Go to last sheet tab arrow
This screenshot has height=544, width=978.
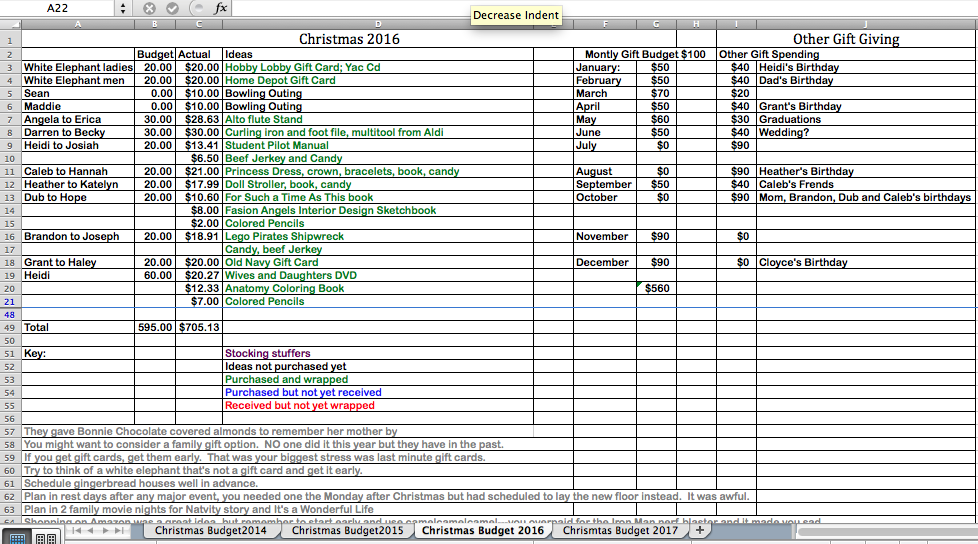pos(119,531)
